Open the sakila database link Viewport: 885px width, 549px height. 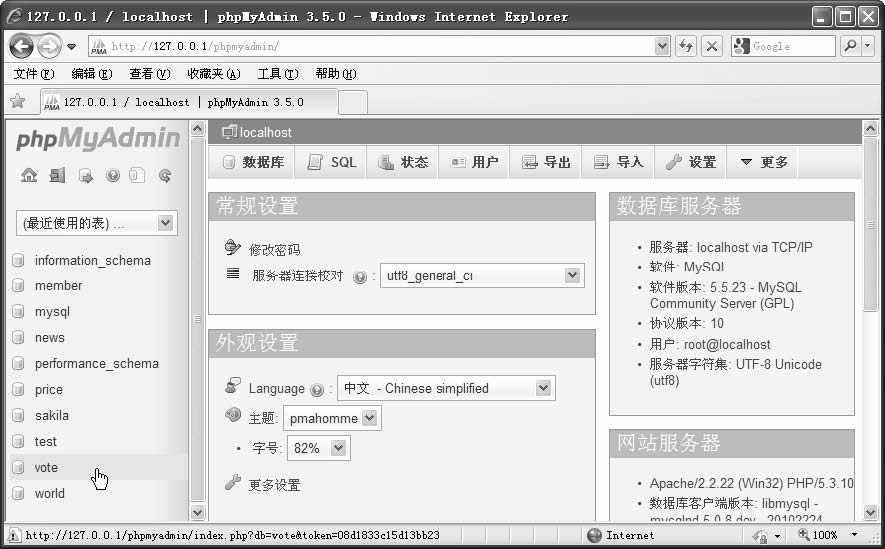coord(51,416)
